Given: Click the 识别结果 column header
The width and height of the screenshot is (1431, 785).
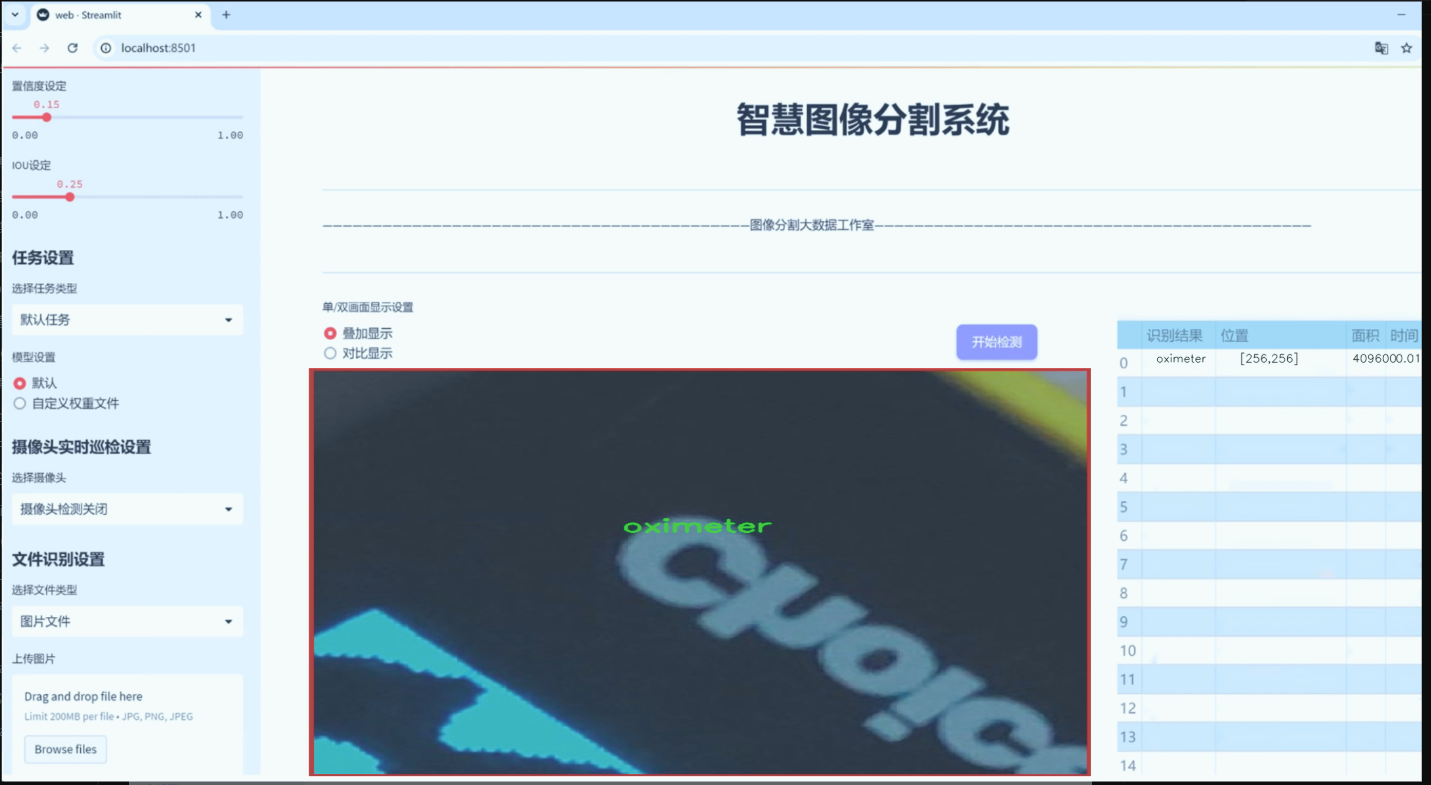Looking at the screenshot, I should 1176,335.
